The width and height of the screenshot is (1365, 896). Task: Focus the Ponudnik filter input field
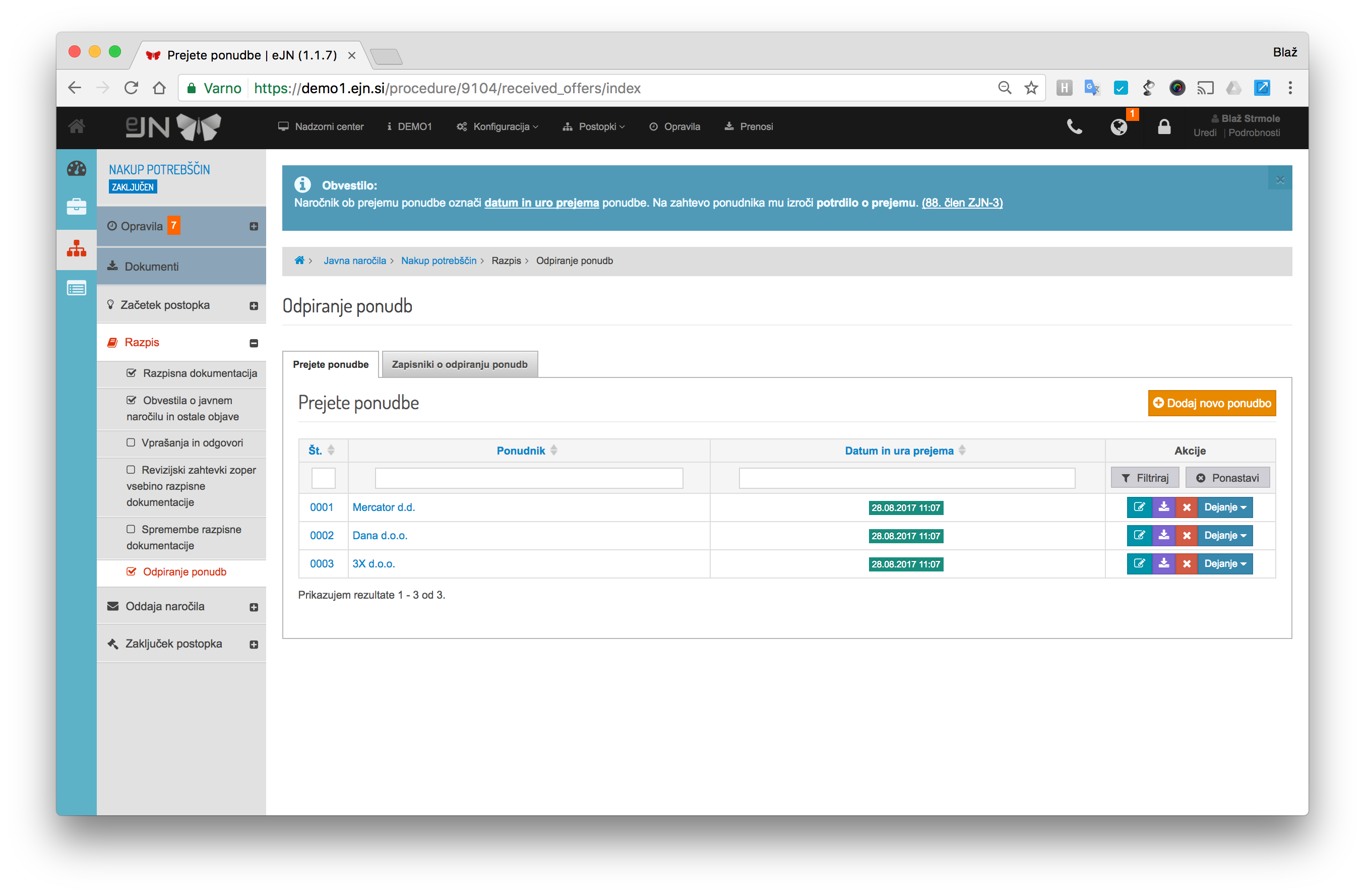pyautogui.click(x=528, y=478)
